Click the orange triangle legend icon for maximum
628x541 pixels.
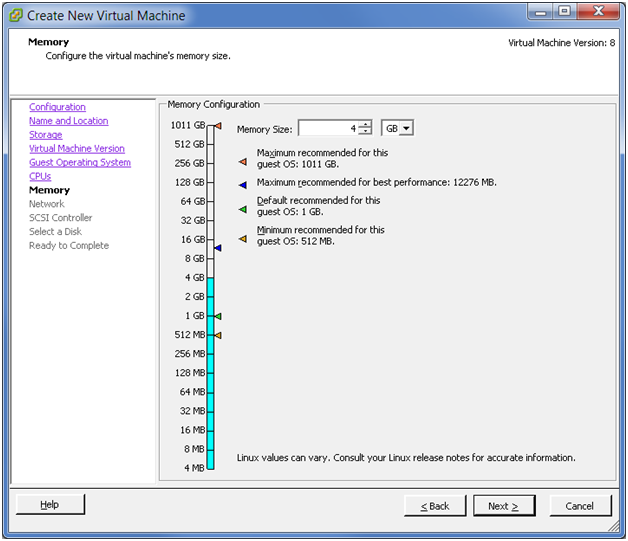click(x=243, y=162)
